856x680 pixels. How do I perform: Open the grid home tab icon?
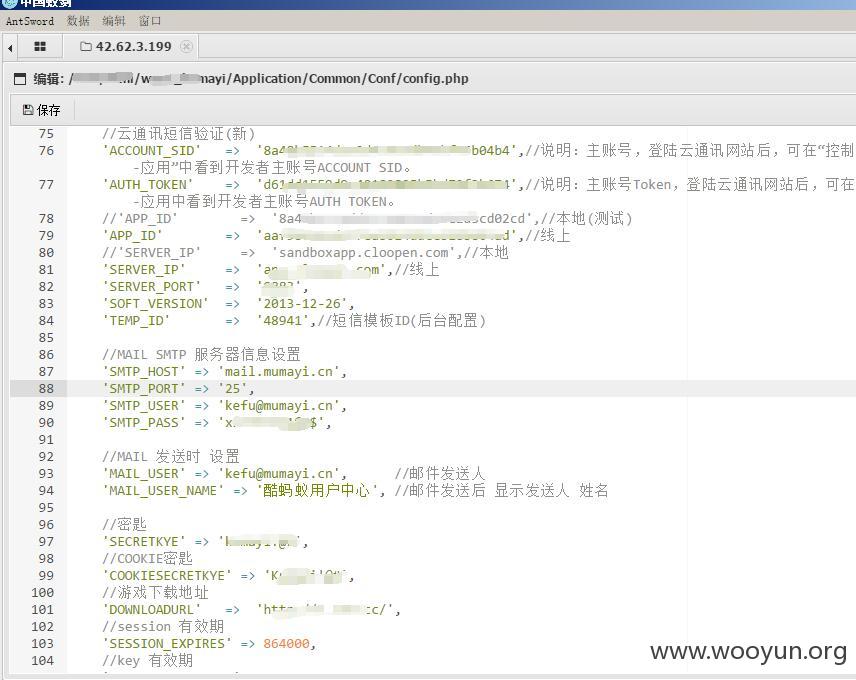click(40, 46)
